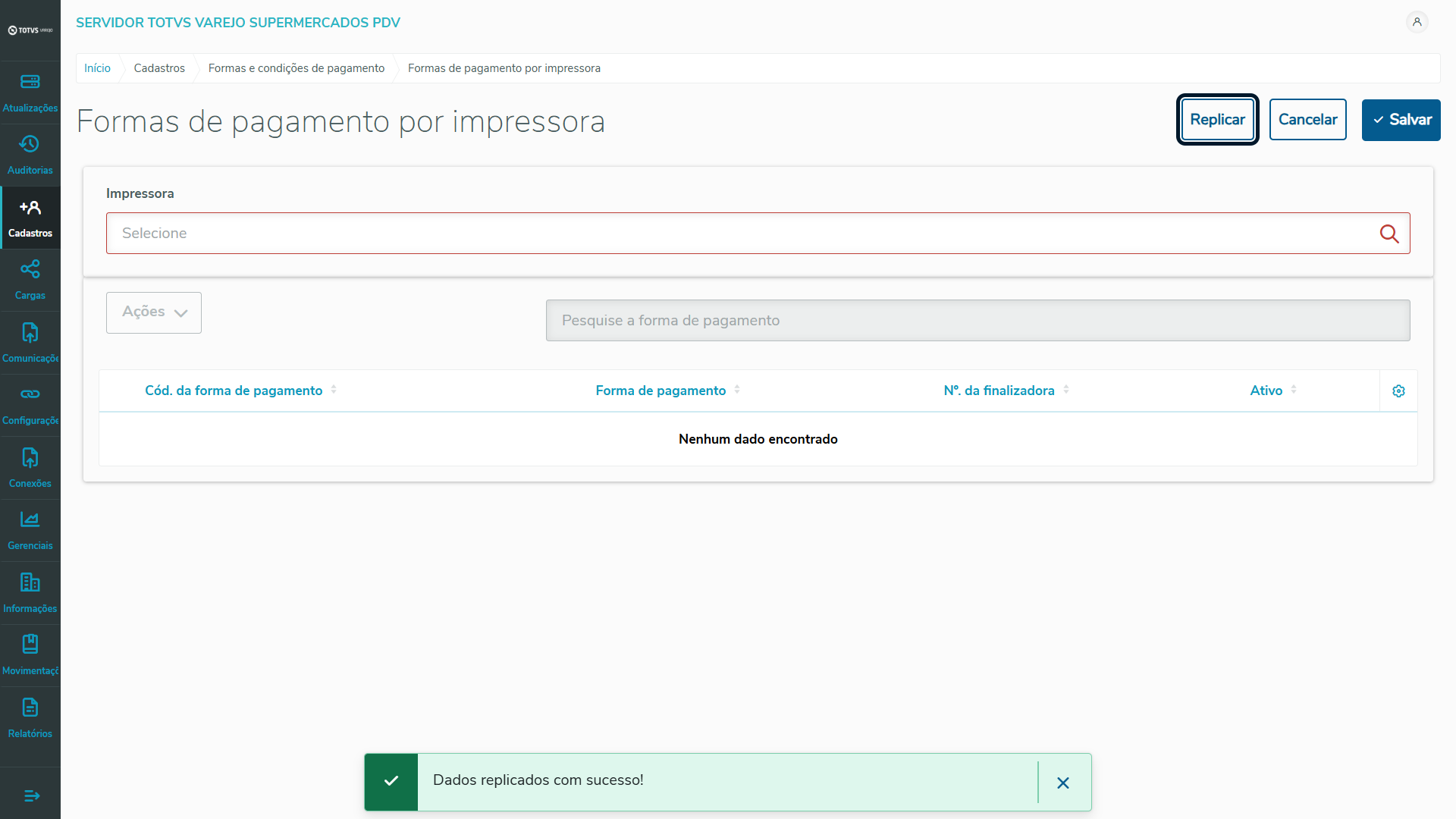1456x819 pixels.
Task: Dismiss the success notification
Action: [1063, 783]
